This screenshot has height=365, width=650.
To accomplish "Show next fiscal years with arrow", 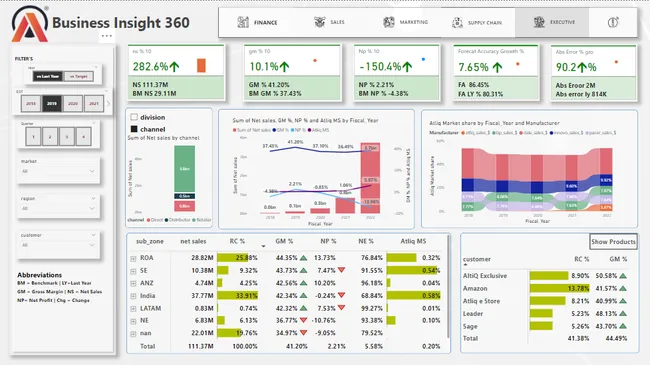I will (109, 103).
